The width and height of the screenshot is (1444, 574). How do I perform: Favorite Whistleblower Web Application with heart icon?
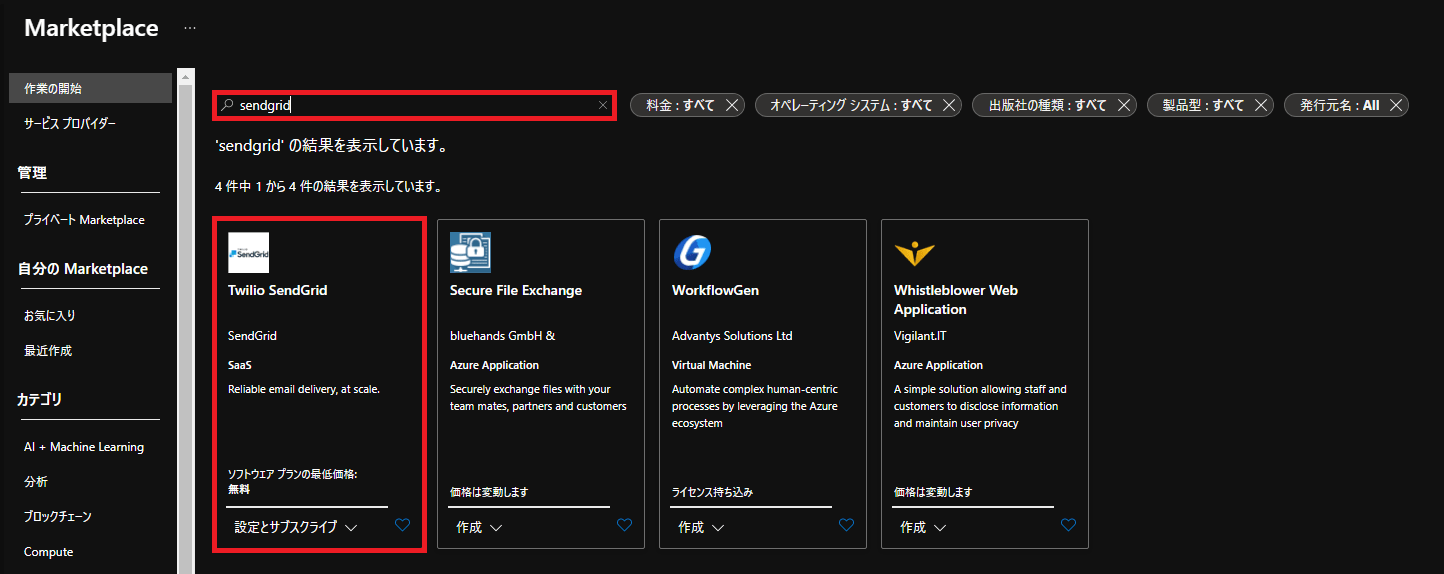1068,525
